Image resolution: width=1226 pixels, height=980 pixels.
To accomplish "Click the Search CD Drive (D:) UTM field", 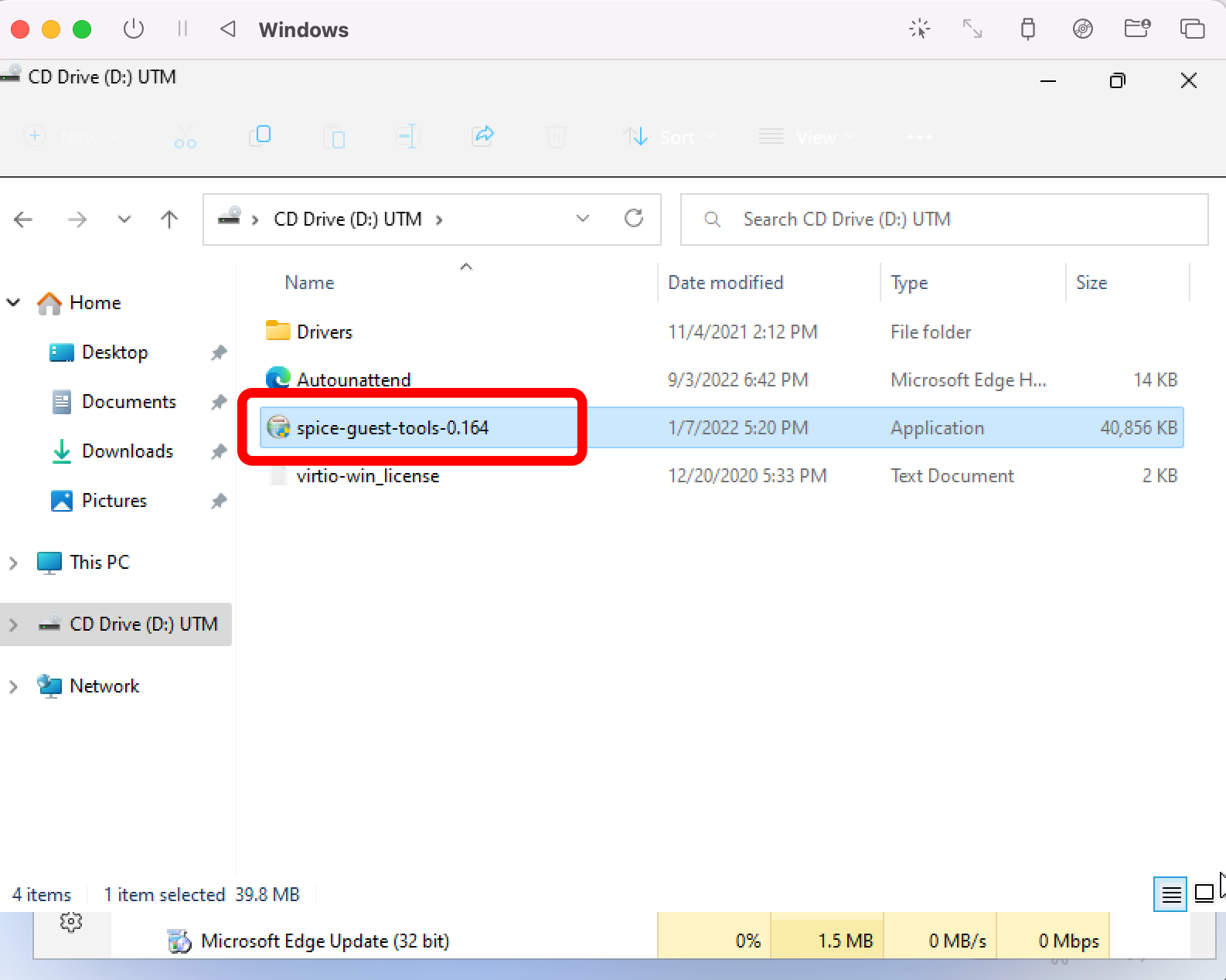I will click(x=944, y=219).
